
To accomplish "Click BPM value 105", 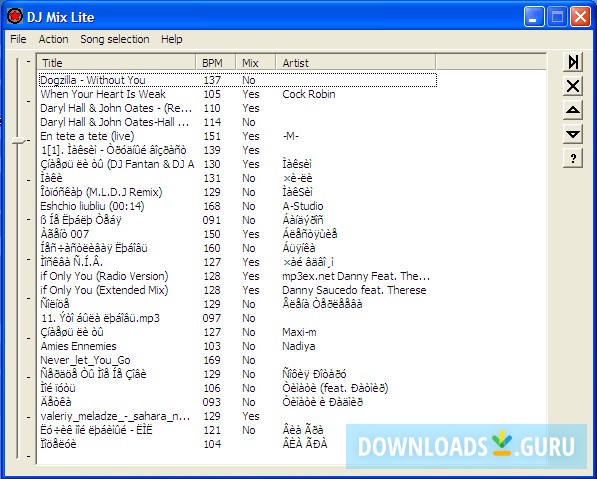I will 212,94.
